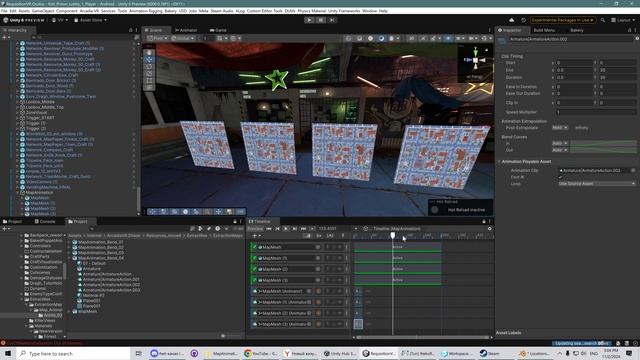This screenshot has width=640, height=360.
Task: Open the Build Menu tab
Action: [x=544, y=30]
